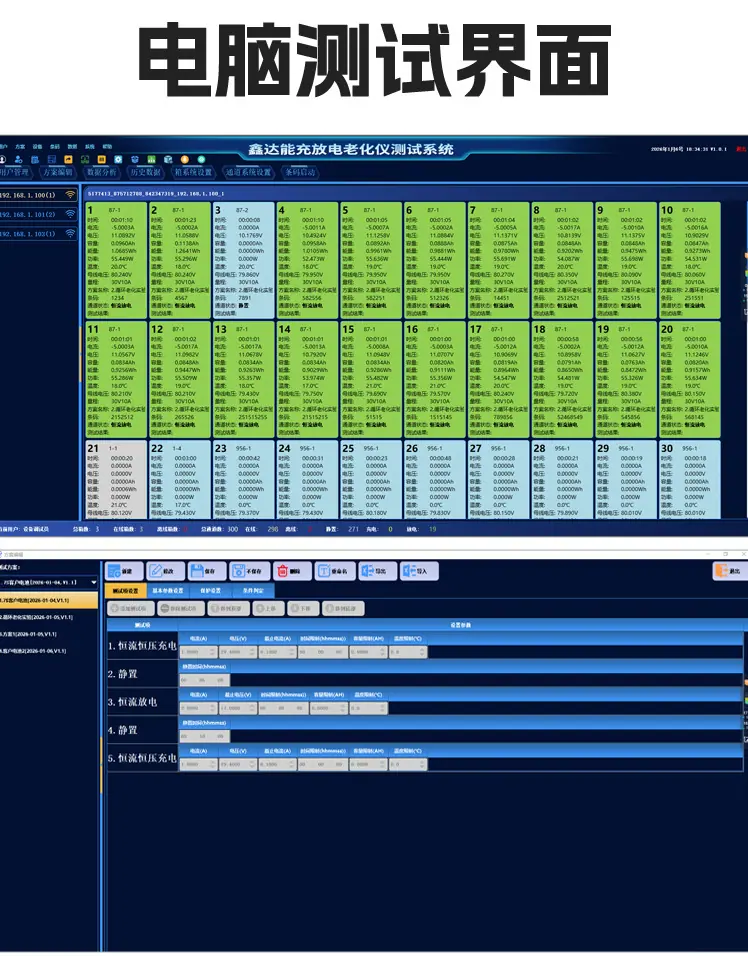Click 保存 button in scheme editor
Viewport: 748px width, 956px height.
(207, 571)
